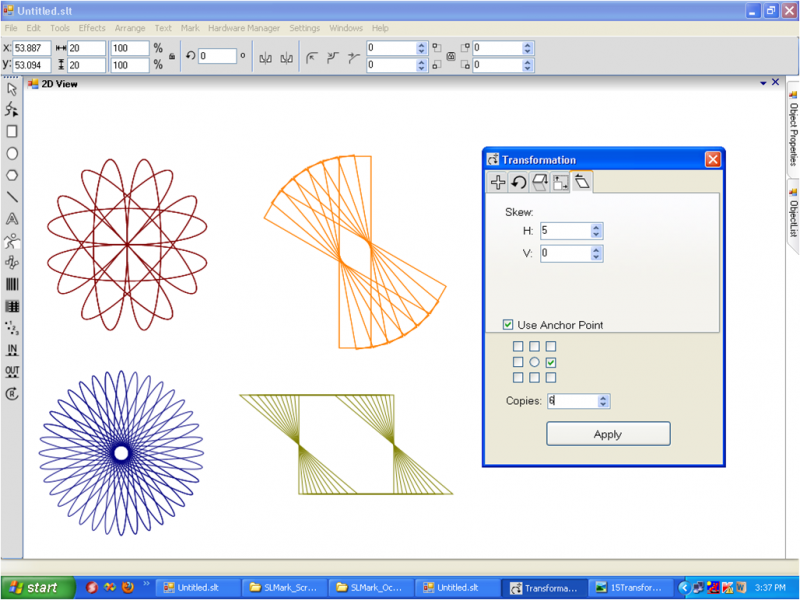
Task: Check the top-left anchor point box
Action: coord(518,347)
